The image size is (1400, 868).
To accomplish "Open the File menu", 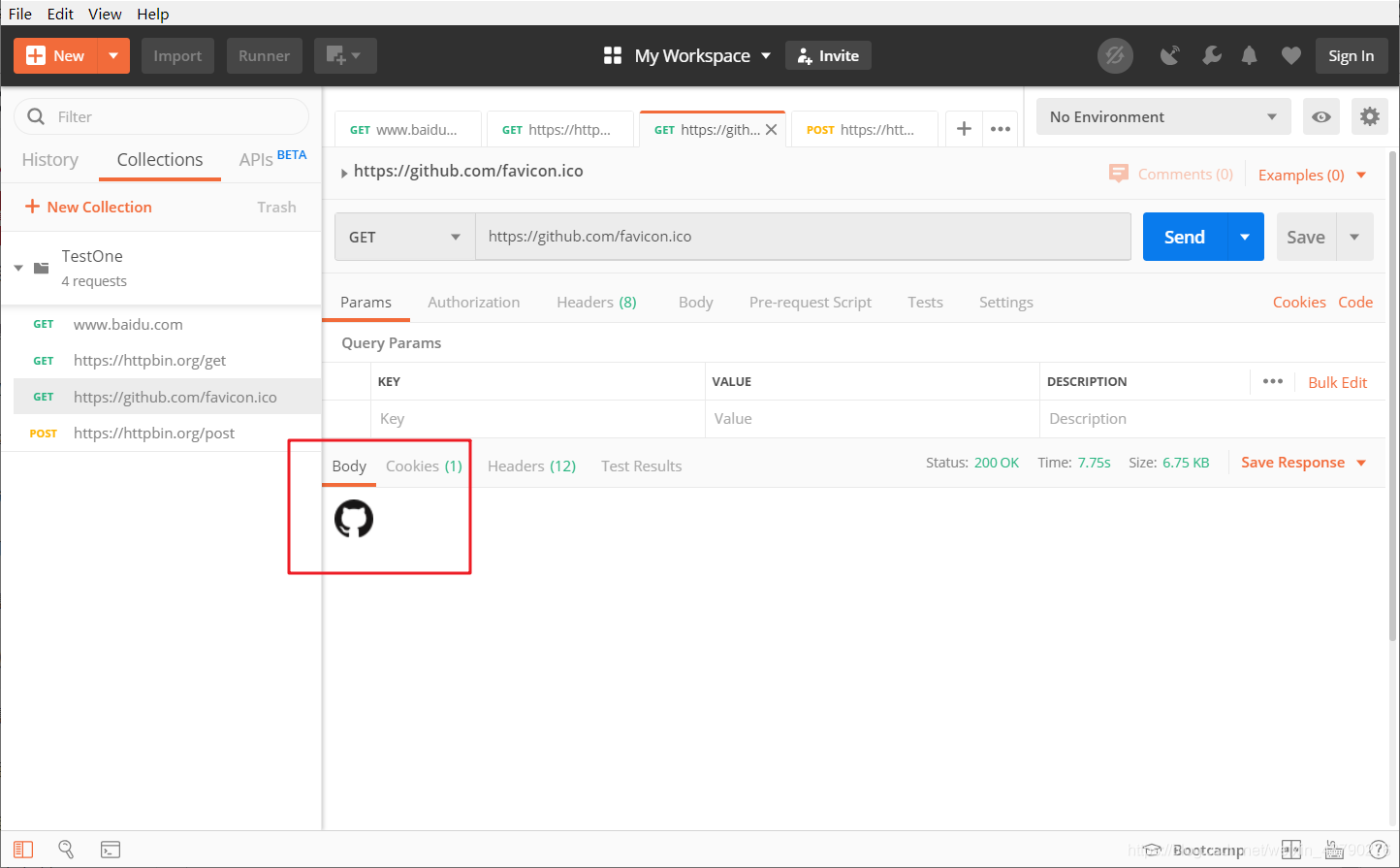I will click(x=20, y=14).
